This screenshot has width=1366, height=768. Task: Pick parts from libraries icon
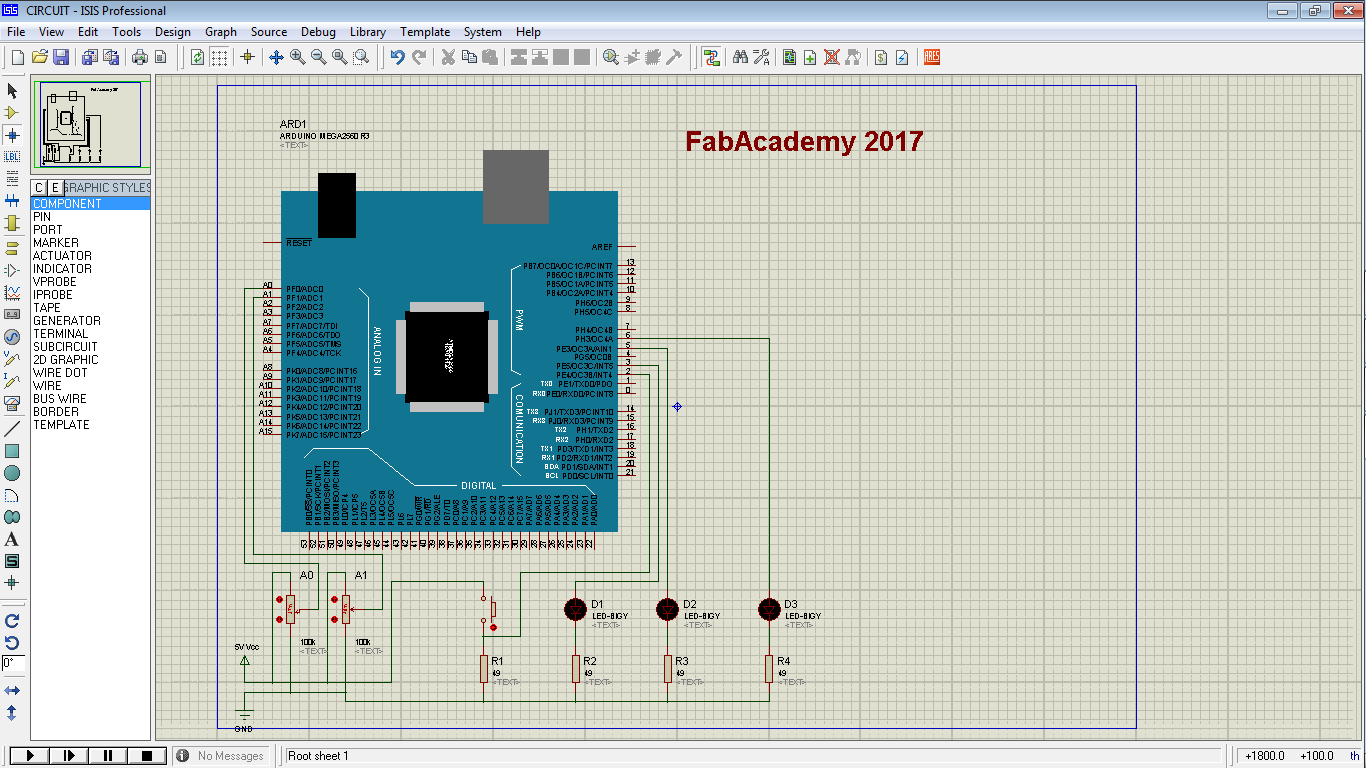610,57
